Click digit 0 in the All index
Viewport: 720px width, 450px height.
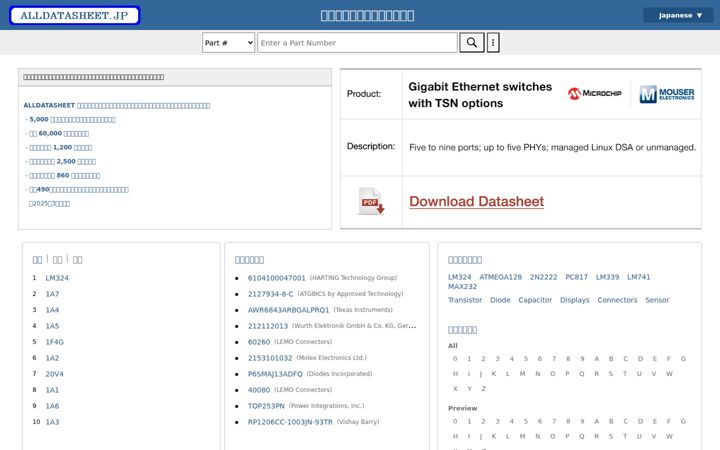coord(455,359)
